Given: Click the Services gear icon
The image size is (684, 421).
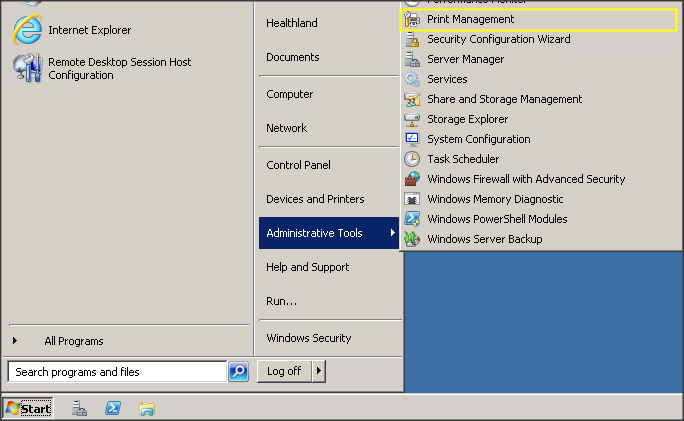Looking at the screenshot, I should point(412,79).
